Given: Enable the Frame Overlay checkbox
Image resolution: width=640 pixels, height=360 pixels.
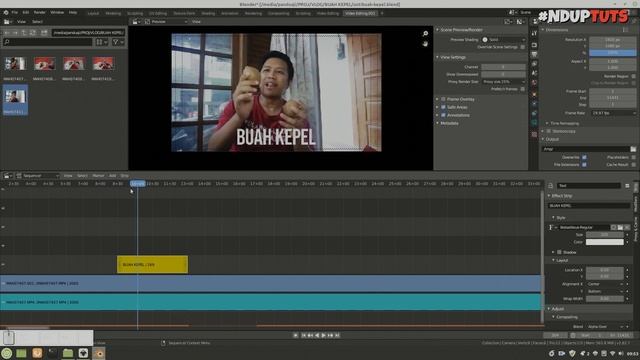Looking at the screenshot, I should tap(443, 99).
